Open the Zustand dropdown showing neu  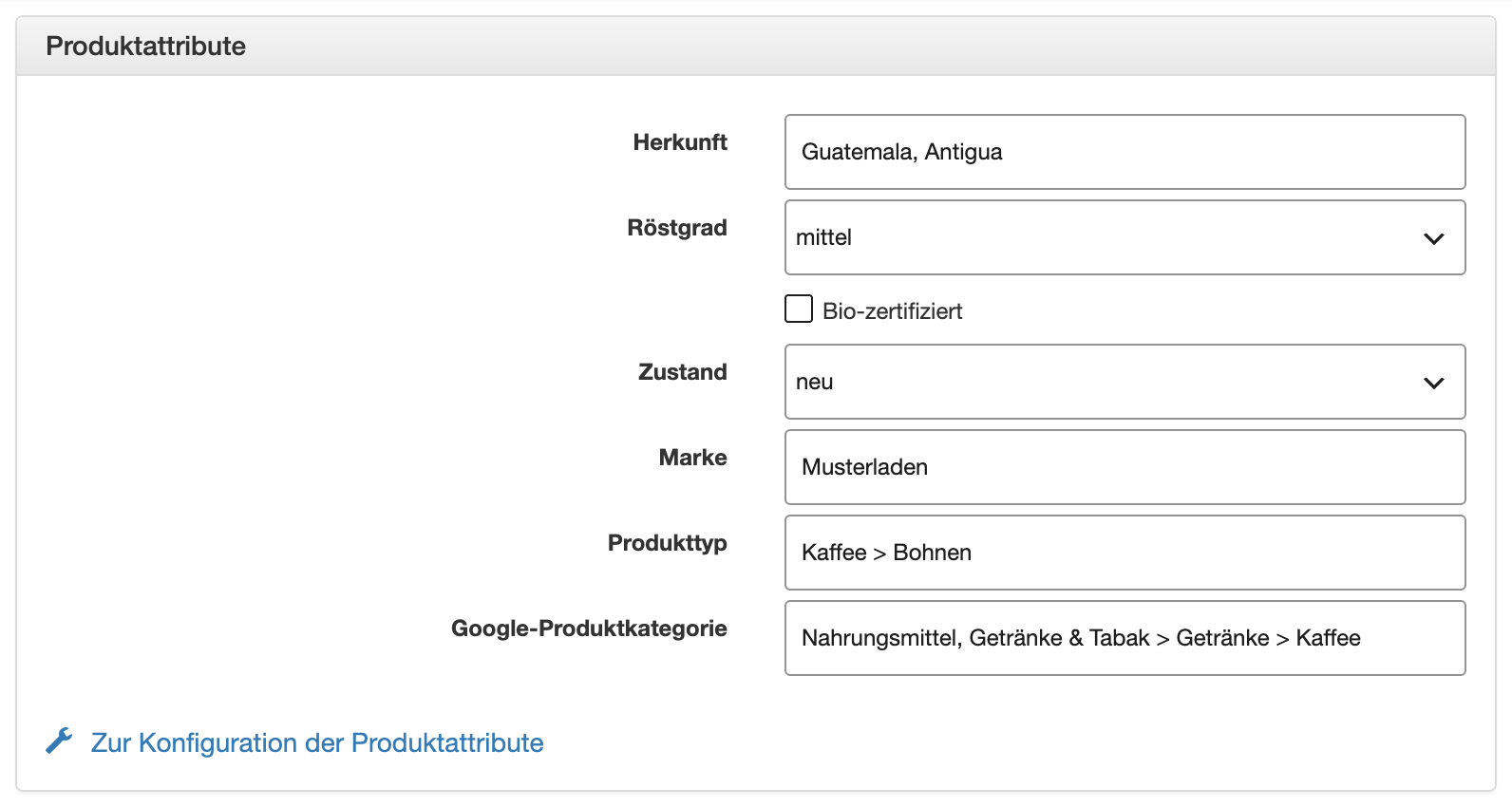(x=1125, y=382)
